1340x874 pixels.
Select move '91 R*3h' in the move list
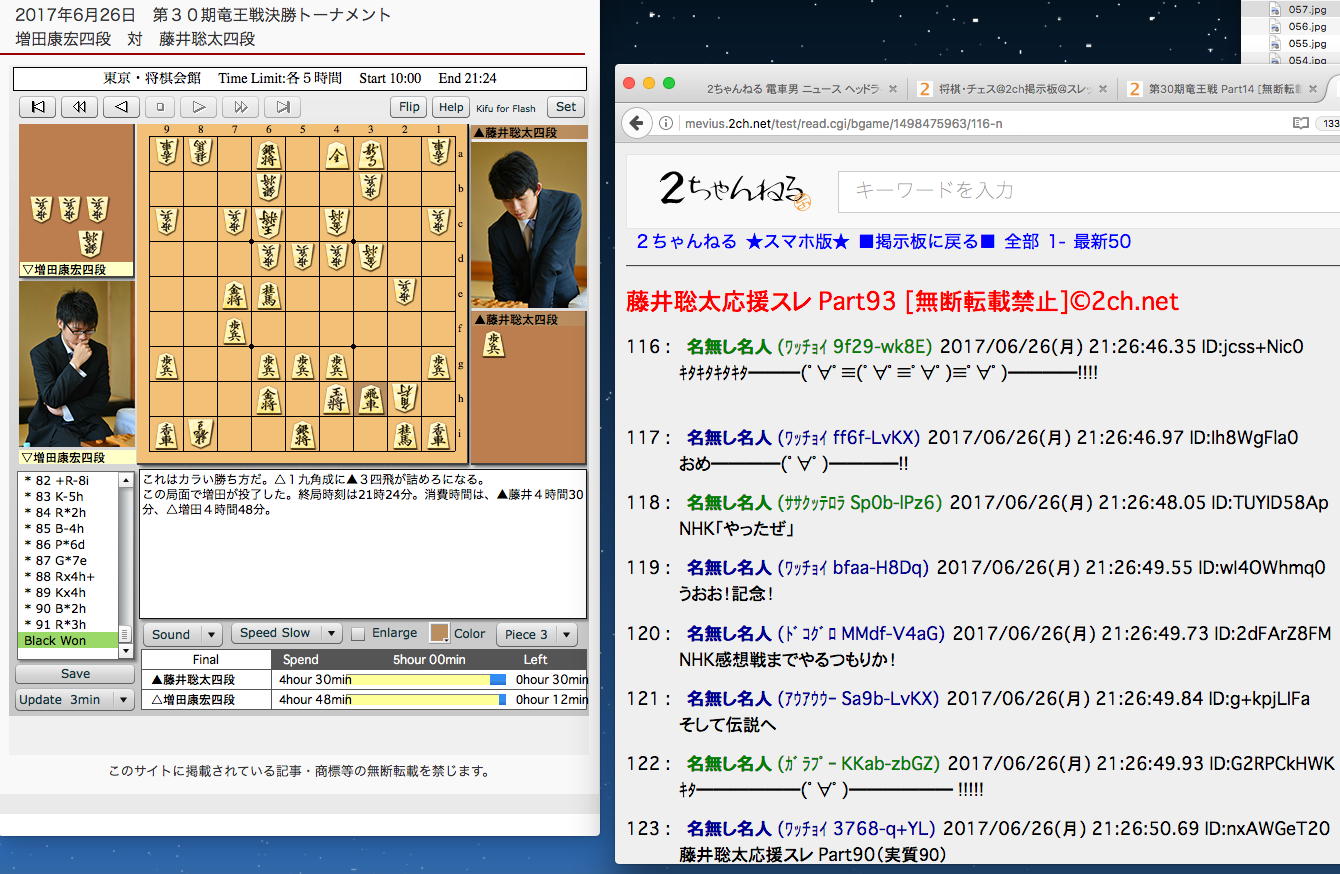pos(68,625)
